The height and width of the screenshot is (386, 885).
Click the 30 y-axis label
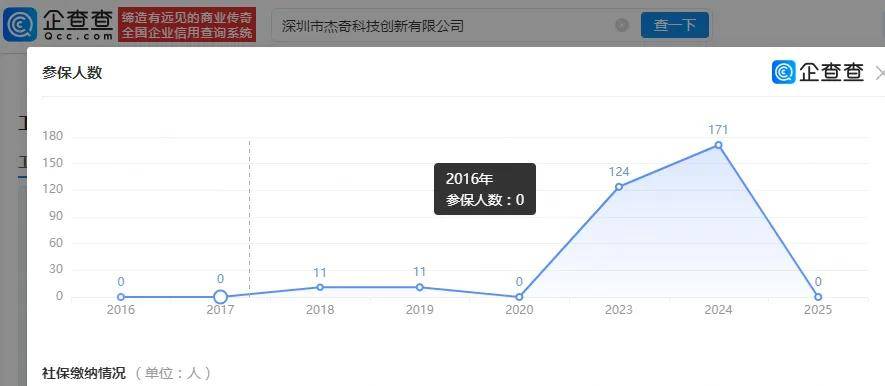(55, 270)
